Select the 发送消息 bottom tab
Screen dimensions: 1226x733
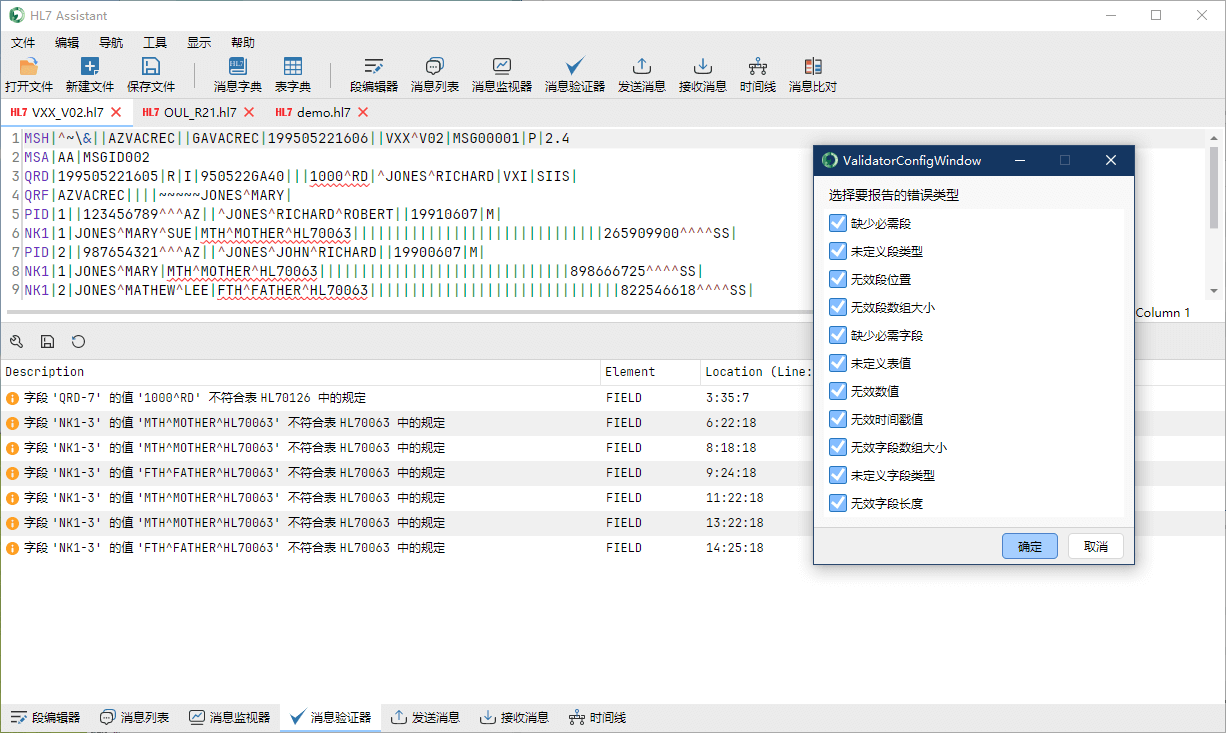coord(425,717)
